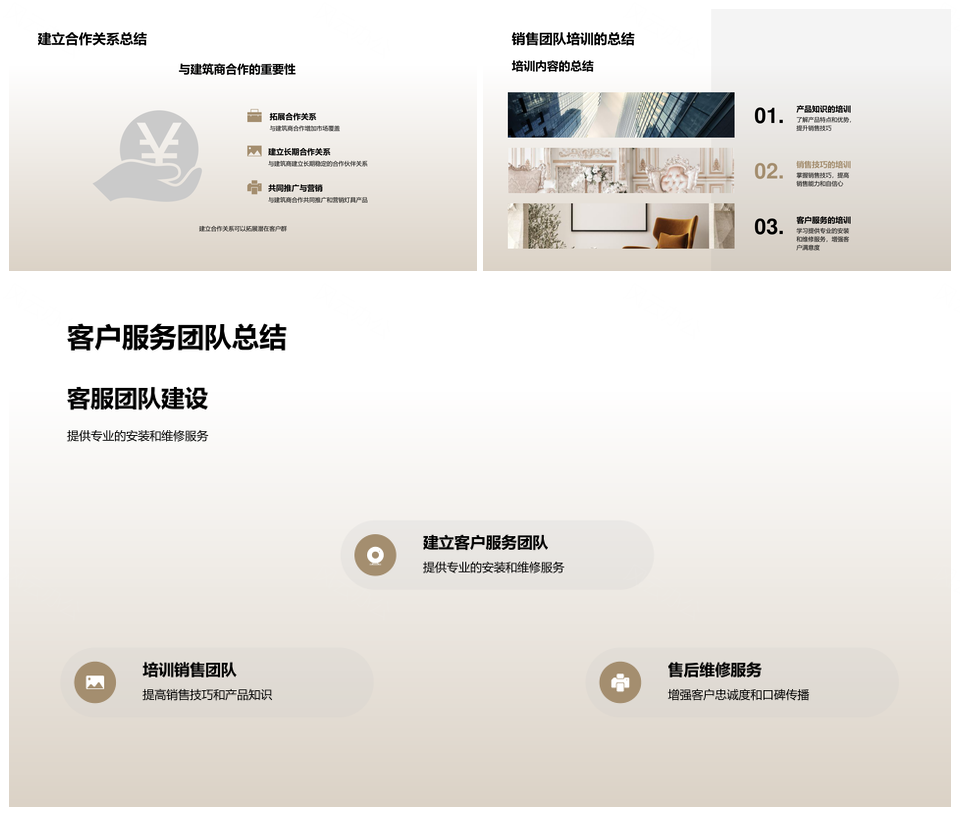Select the 客户服务团队总结 slide title
Viewport: 960px width, 816px height.
(x=176, y=338)
